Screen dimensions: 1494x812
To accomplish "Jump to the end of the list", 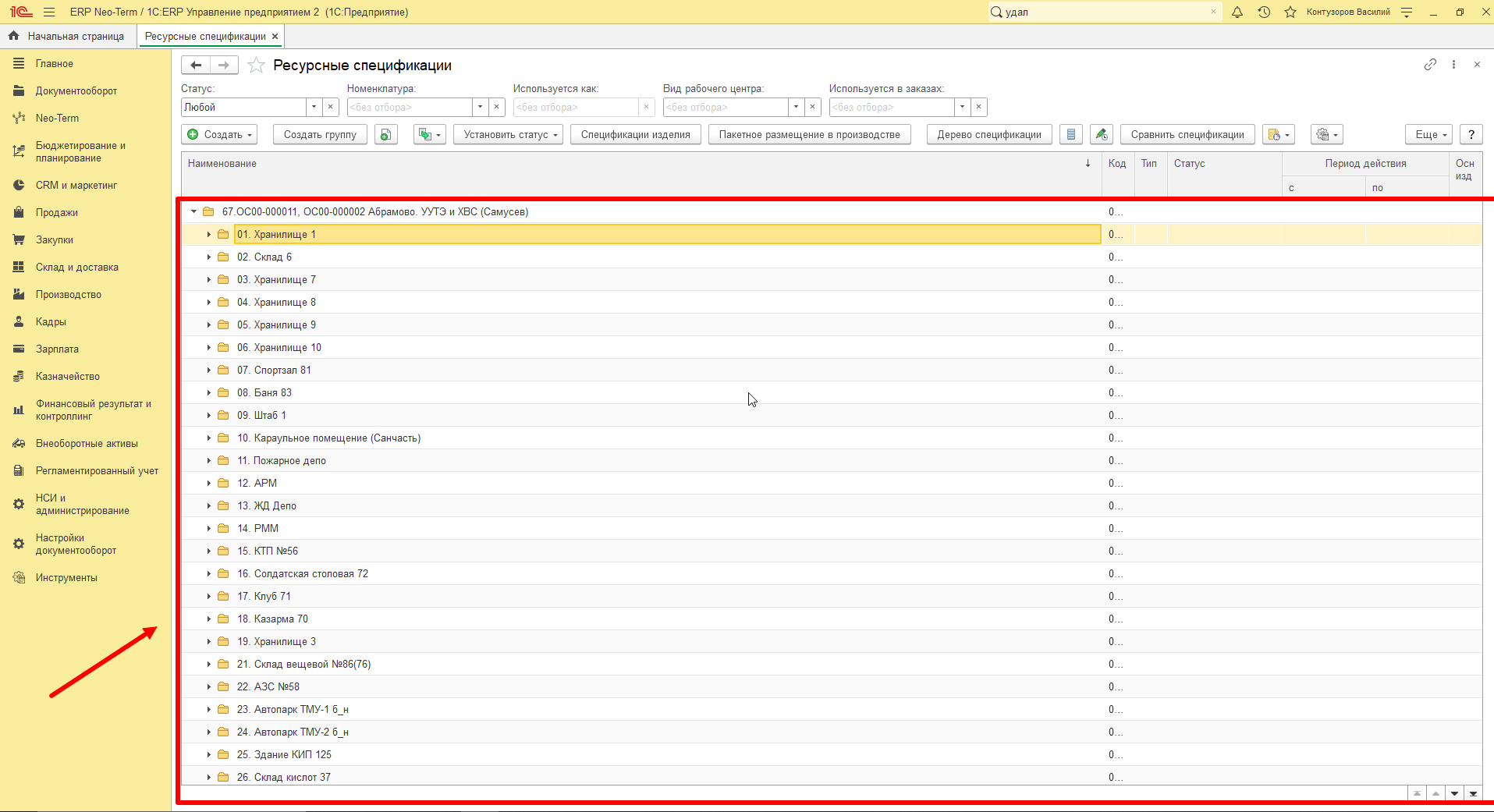I will (x=1473, y=793).
